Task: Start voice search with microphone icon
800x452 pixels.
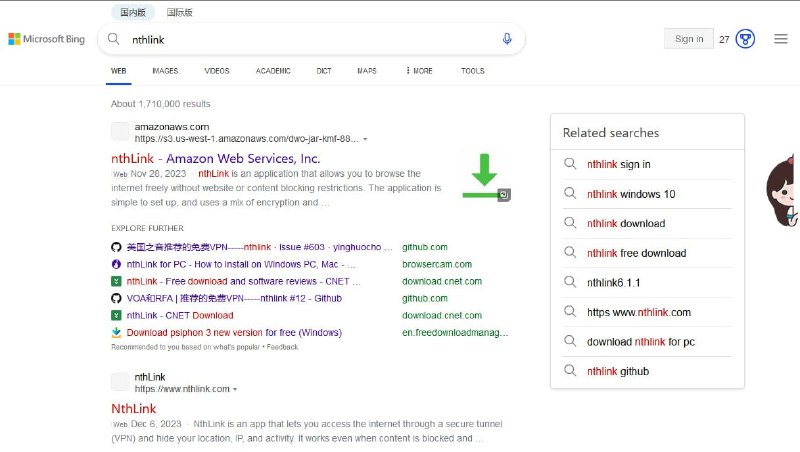Action: pos(507,39)
